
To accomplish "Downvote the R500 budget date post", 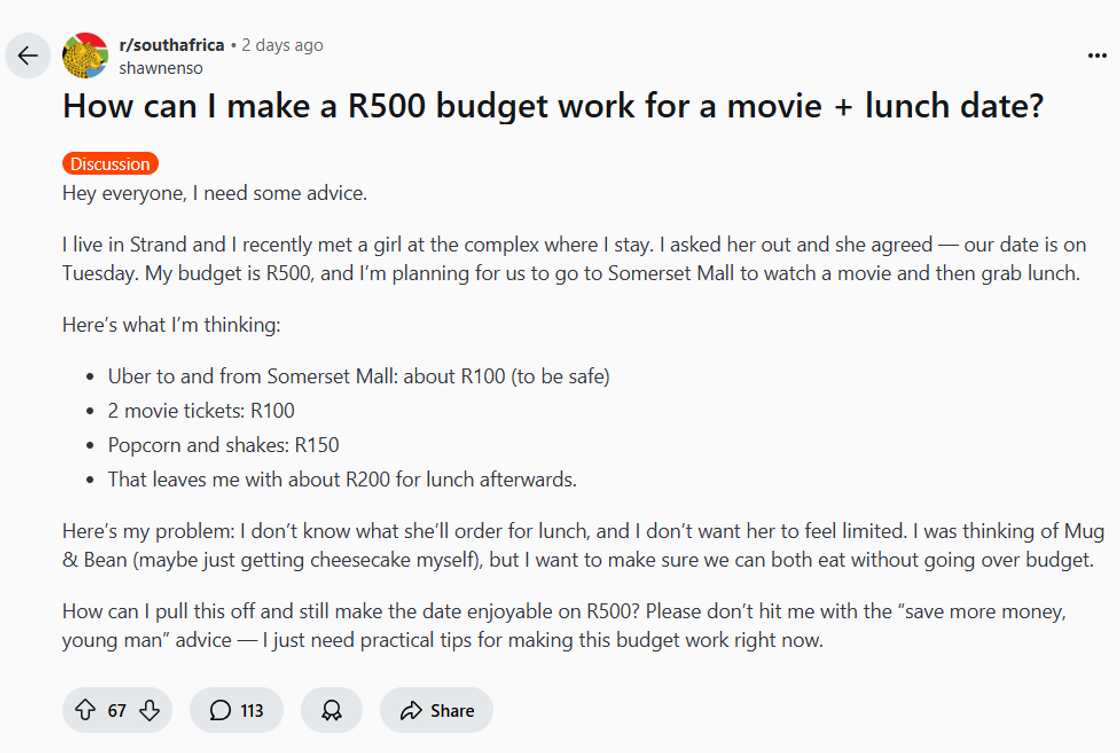I will [x=149, y=710].
